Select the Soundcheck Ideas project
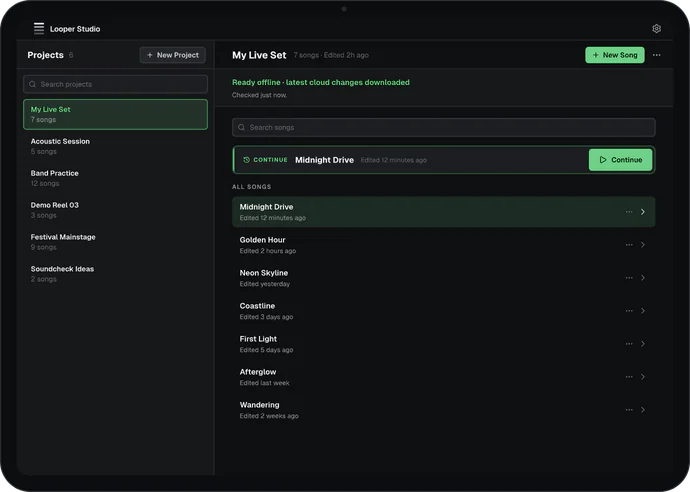Image resolution: width=690 pixels, height=492 pixels. click(x=115, y=274)
